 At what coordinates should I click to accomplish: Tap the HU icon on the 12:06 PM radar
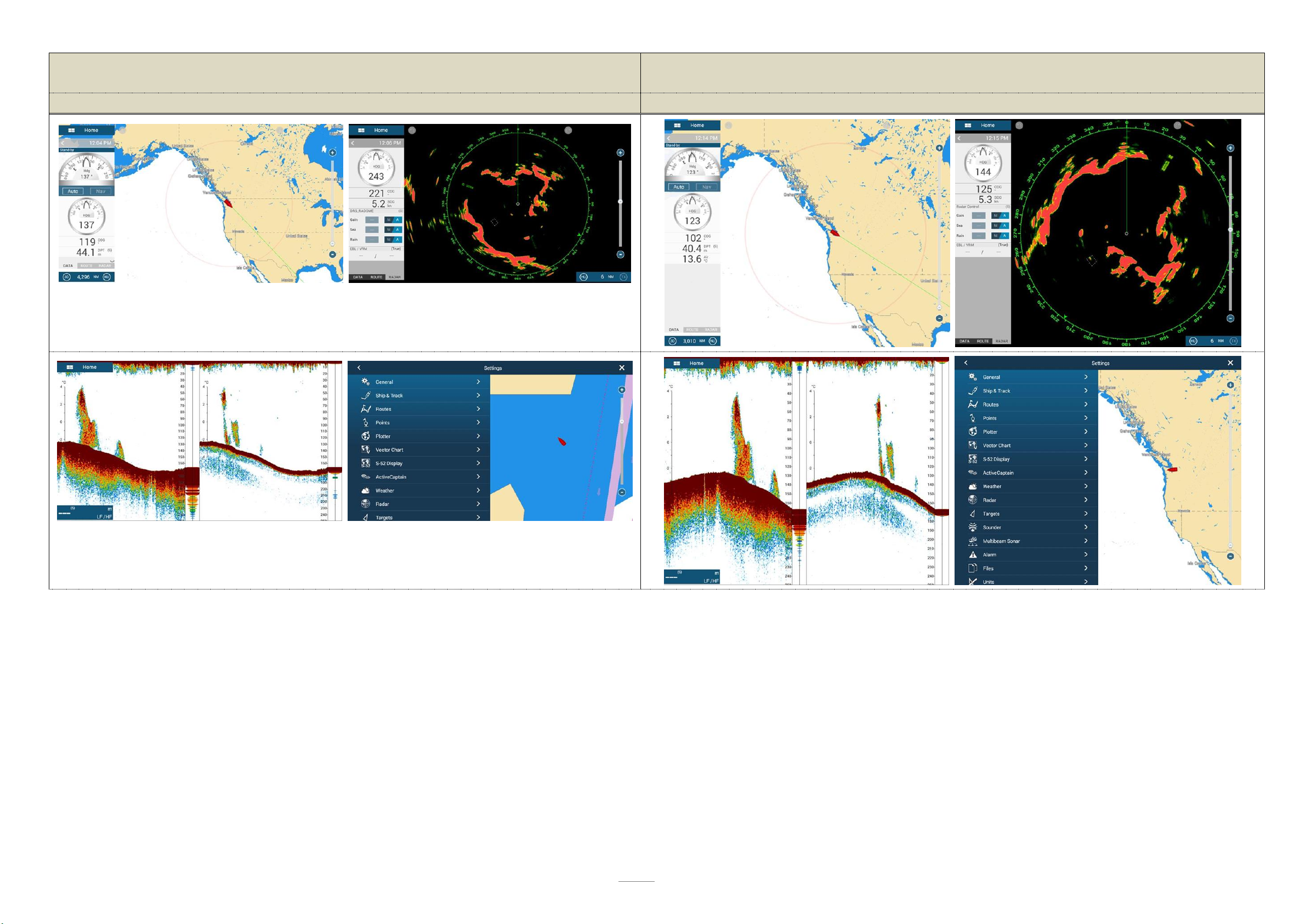tap(583, 277)
